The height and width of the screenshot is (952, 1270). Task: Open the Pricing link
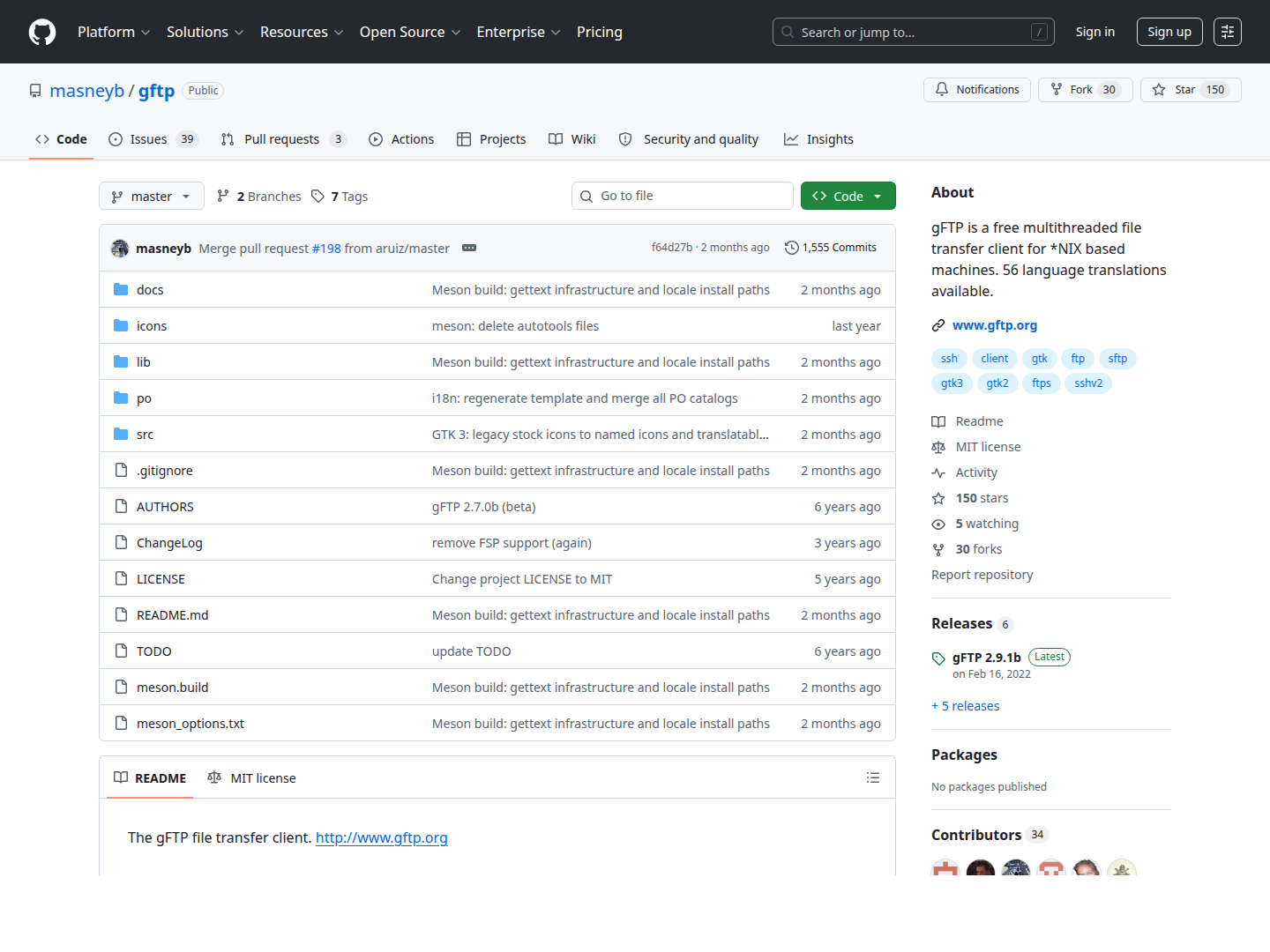pos(600,32)
